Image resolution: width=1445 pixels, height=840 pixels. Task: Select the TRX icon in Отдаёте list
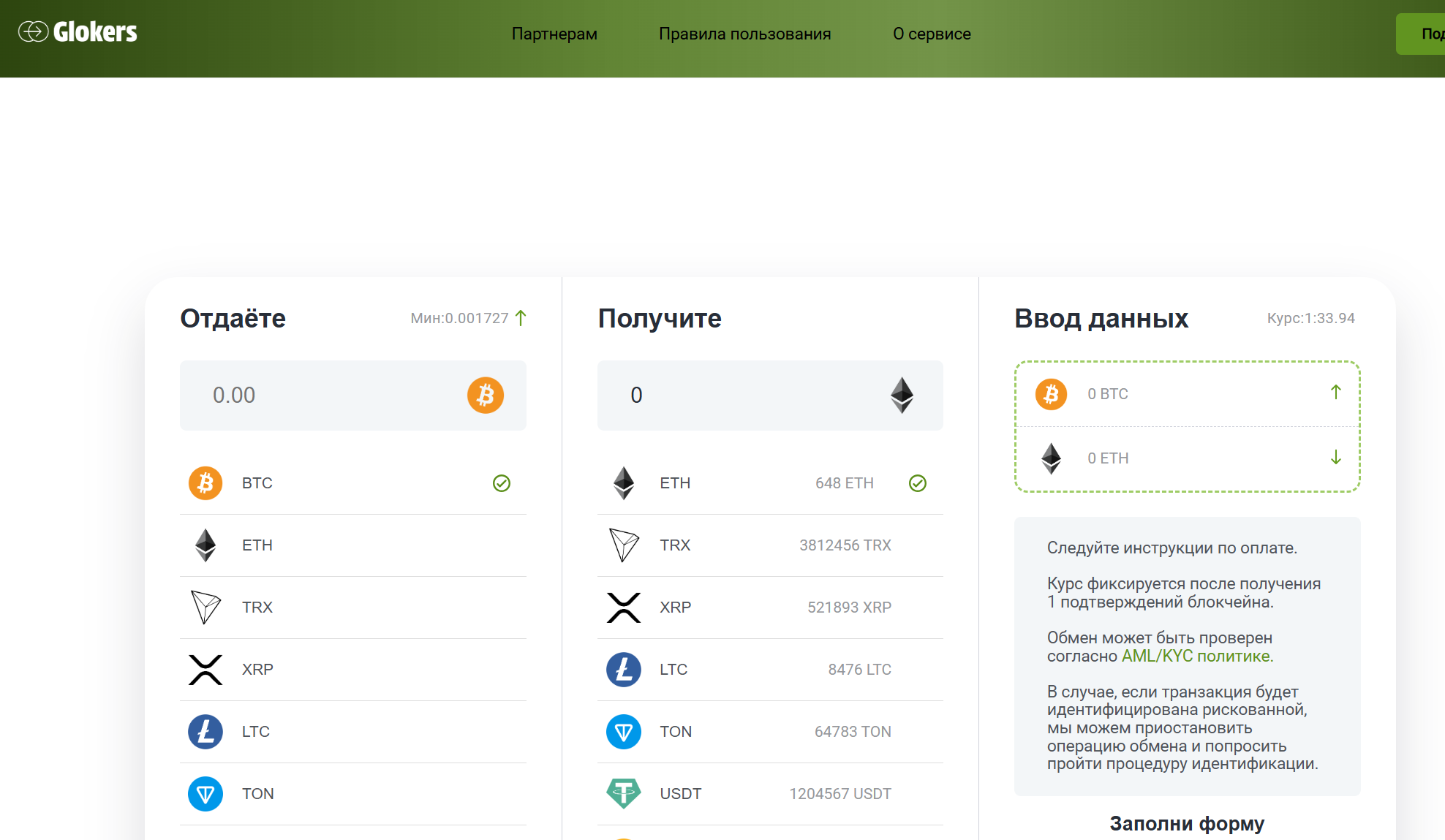point(205,608)
